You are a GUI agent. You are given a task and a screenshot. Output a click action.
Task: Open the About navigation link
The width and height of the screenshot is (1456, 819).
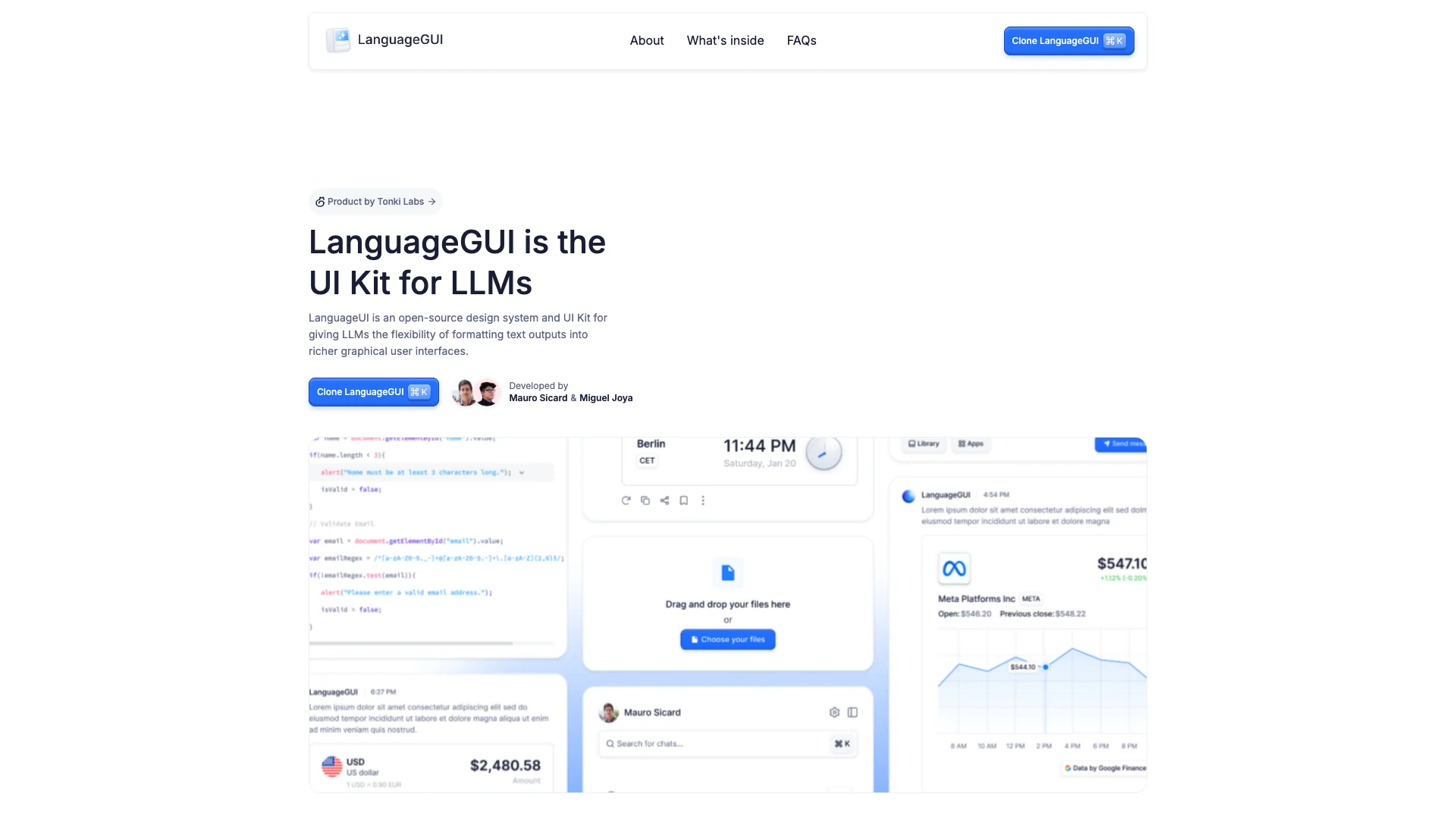pos(646,40)
